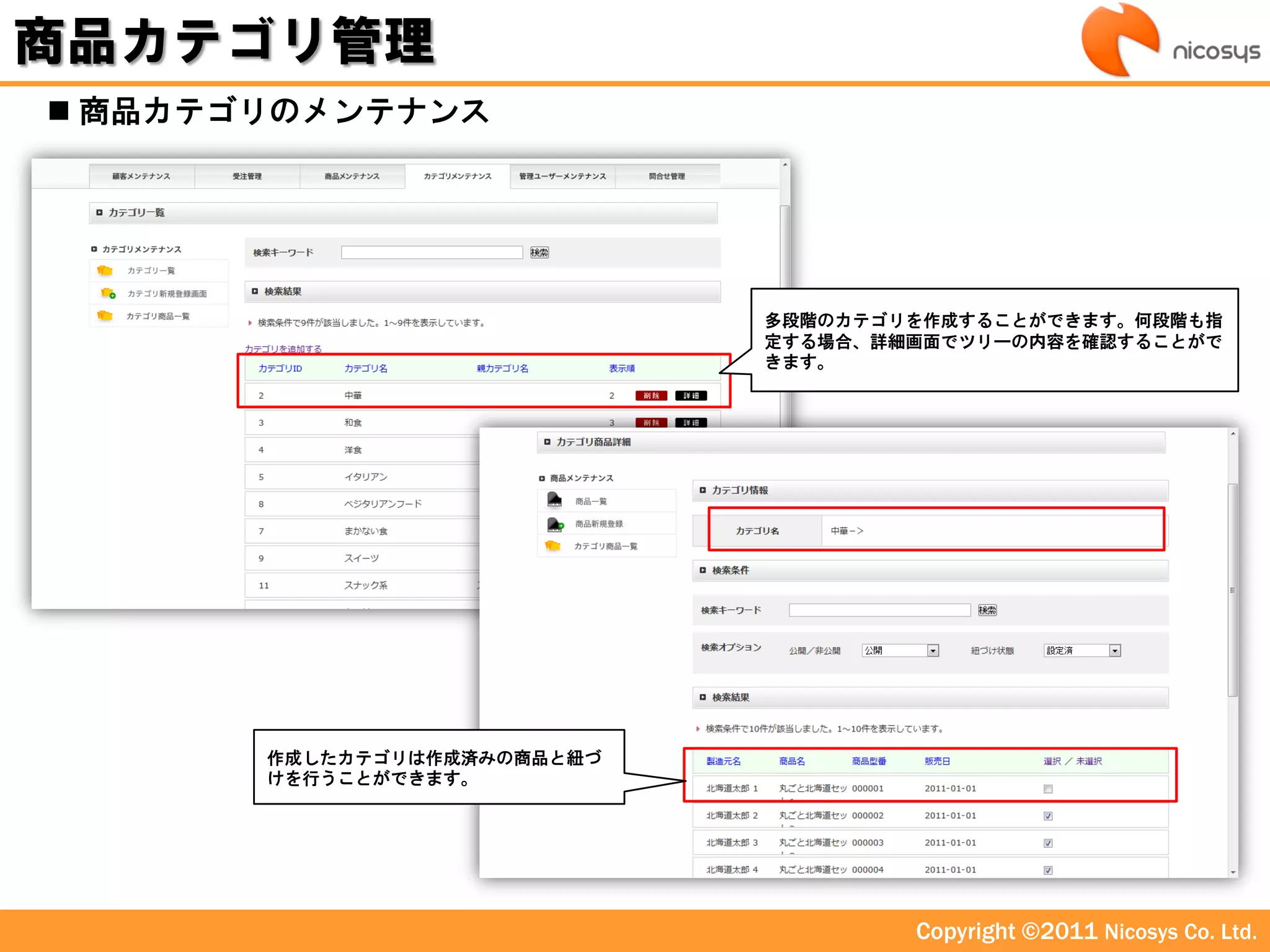Select the 洋食 category row

(362, 450)
